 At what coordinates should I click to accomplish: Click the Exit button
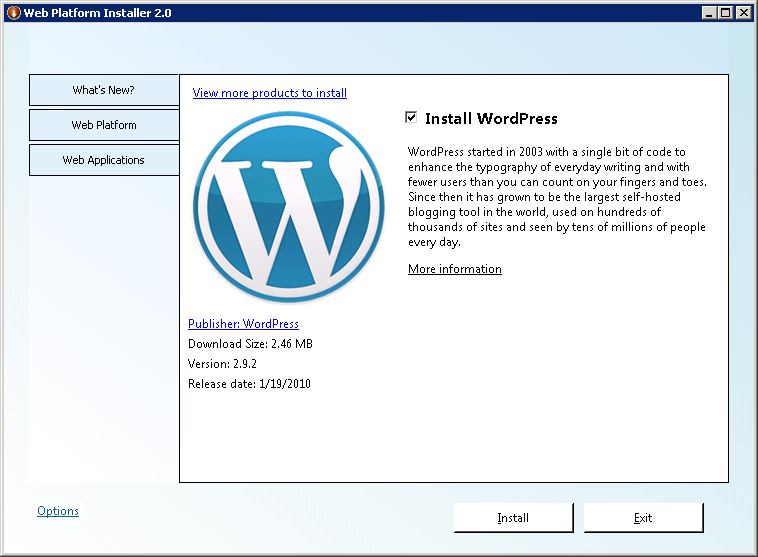(x=643, y=518)
